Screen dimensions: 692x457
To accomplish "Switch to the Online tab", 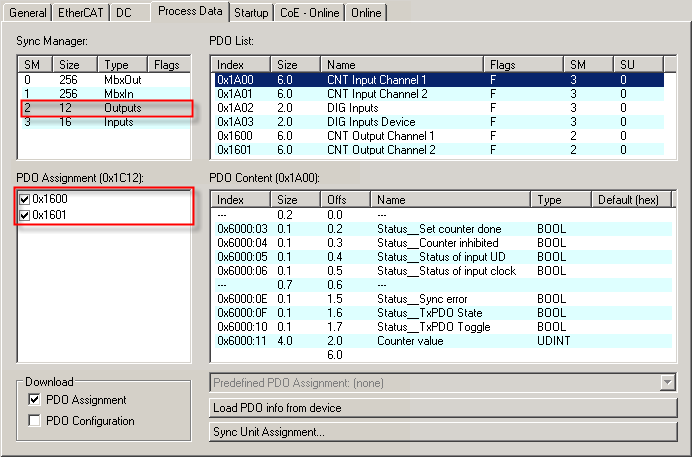I will coord(366,12).
